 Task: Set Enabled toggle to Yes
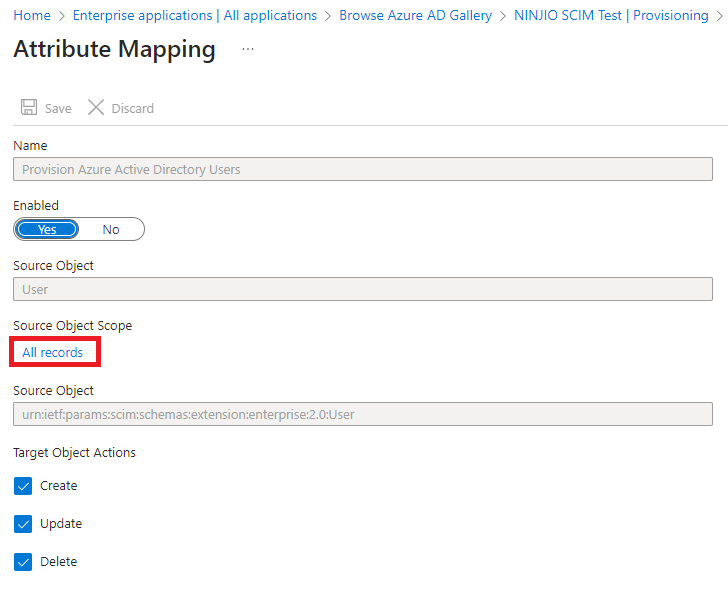(48, 229)
